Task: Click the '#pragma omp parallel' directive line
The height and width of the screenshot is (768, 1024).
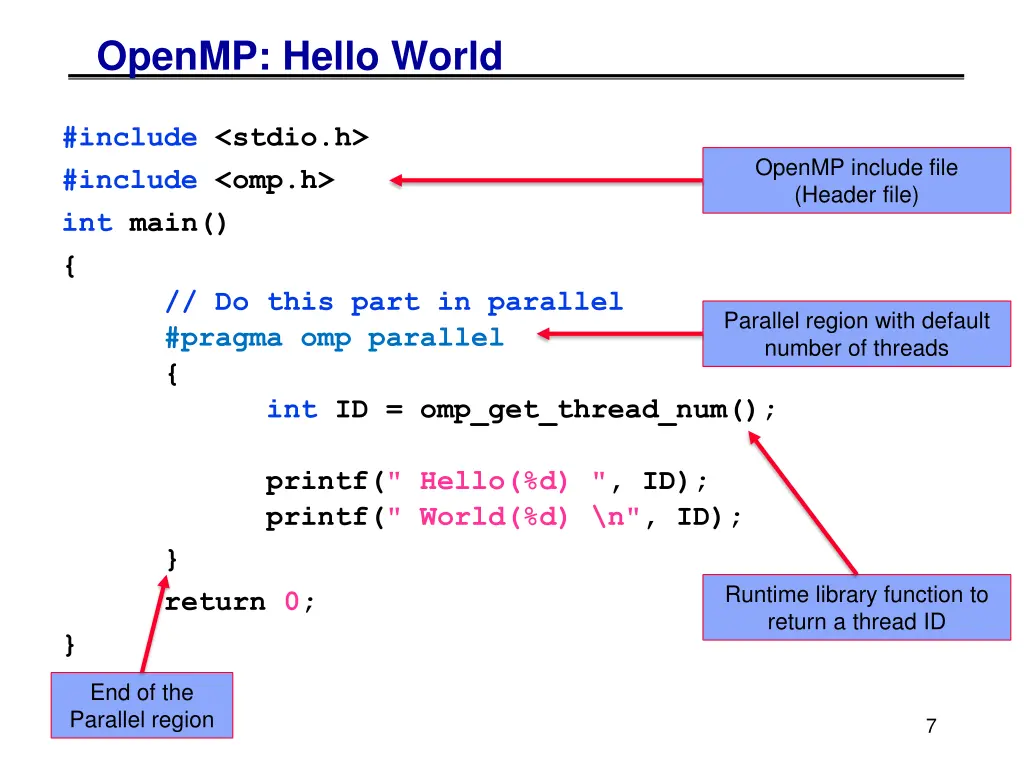Action: (x=334, y=338)
